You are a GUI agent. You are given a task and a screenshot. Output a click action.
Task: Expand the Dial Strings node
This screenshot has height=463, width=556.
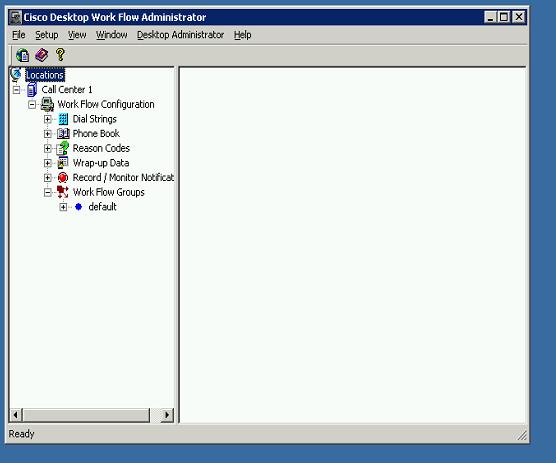48,119
